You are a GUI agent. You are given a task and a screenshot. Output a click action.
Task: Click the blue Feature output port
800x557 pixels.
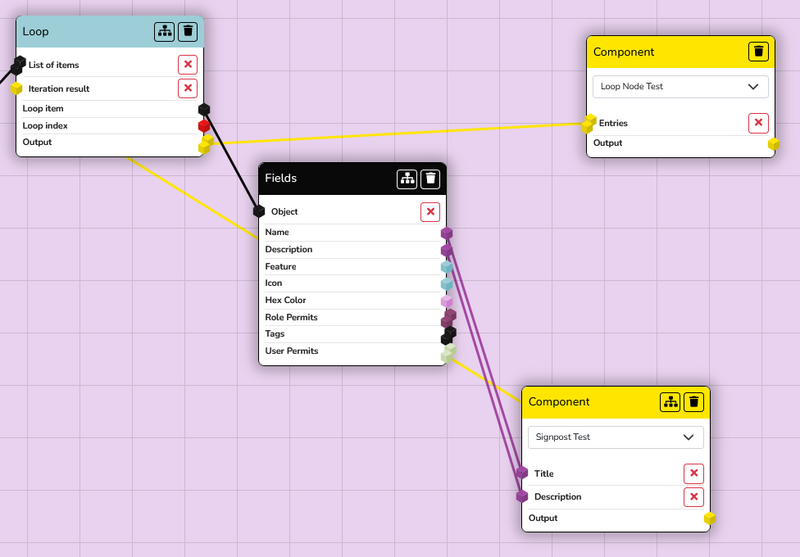click(446, 267)
